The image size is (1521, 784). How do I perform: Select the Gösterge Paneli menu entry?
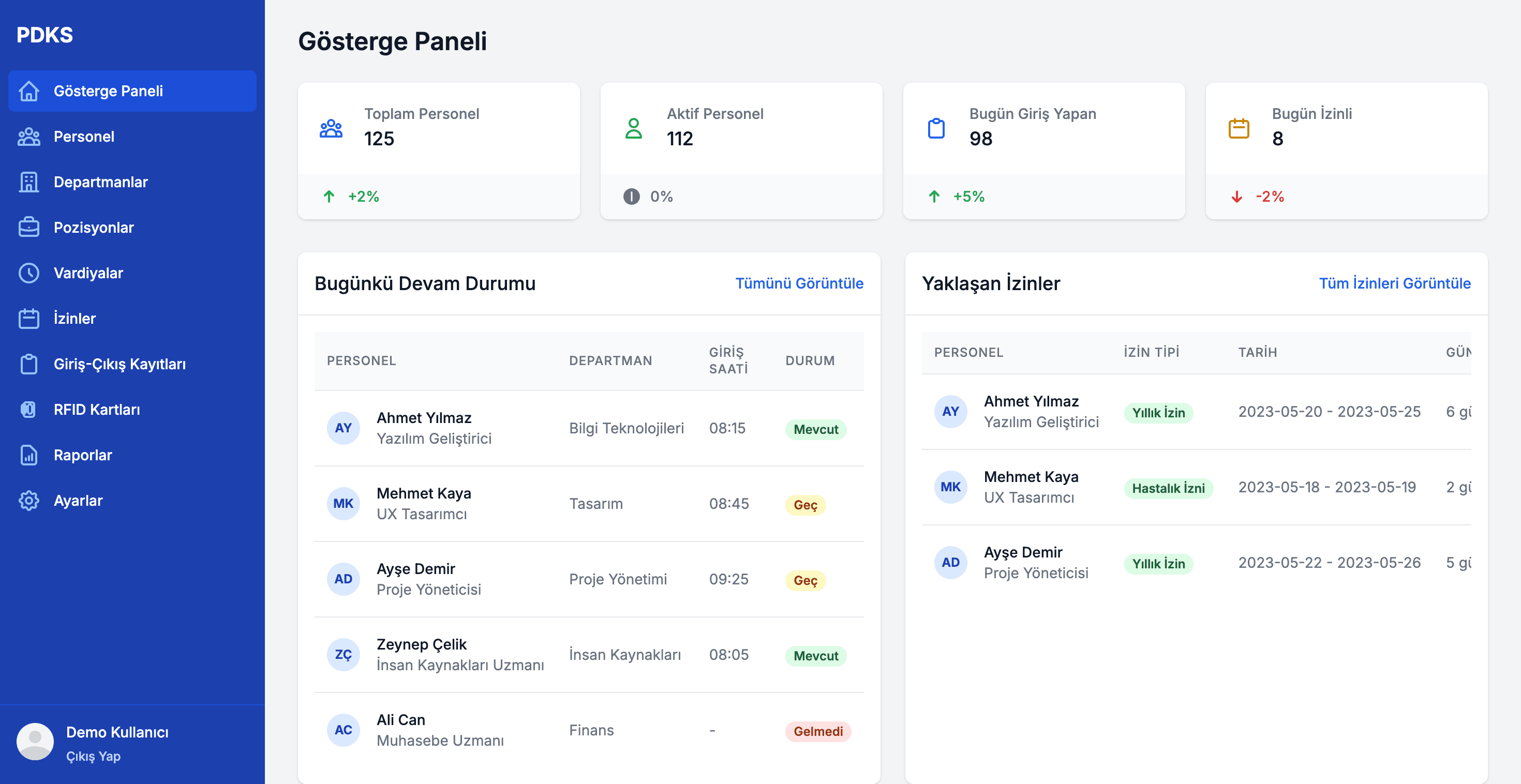point(109,91)
